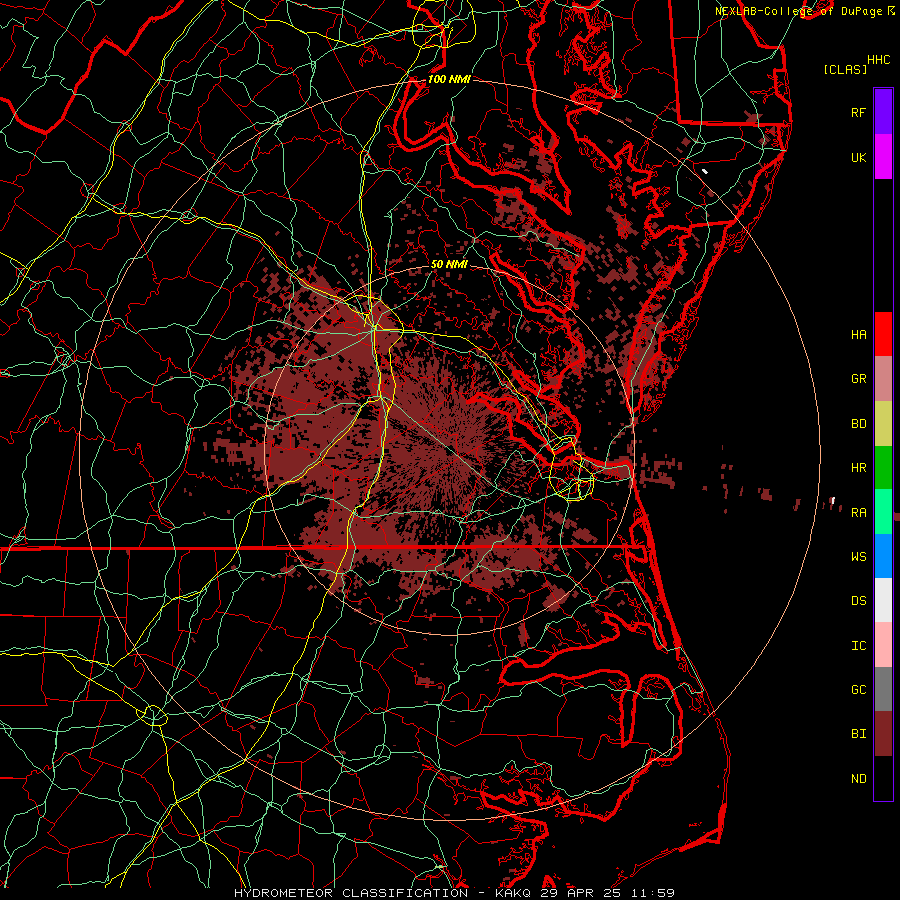Click the DS legend label
This screenshot has width=900, height=900.
858,601
